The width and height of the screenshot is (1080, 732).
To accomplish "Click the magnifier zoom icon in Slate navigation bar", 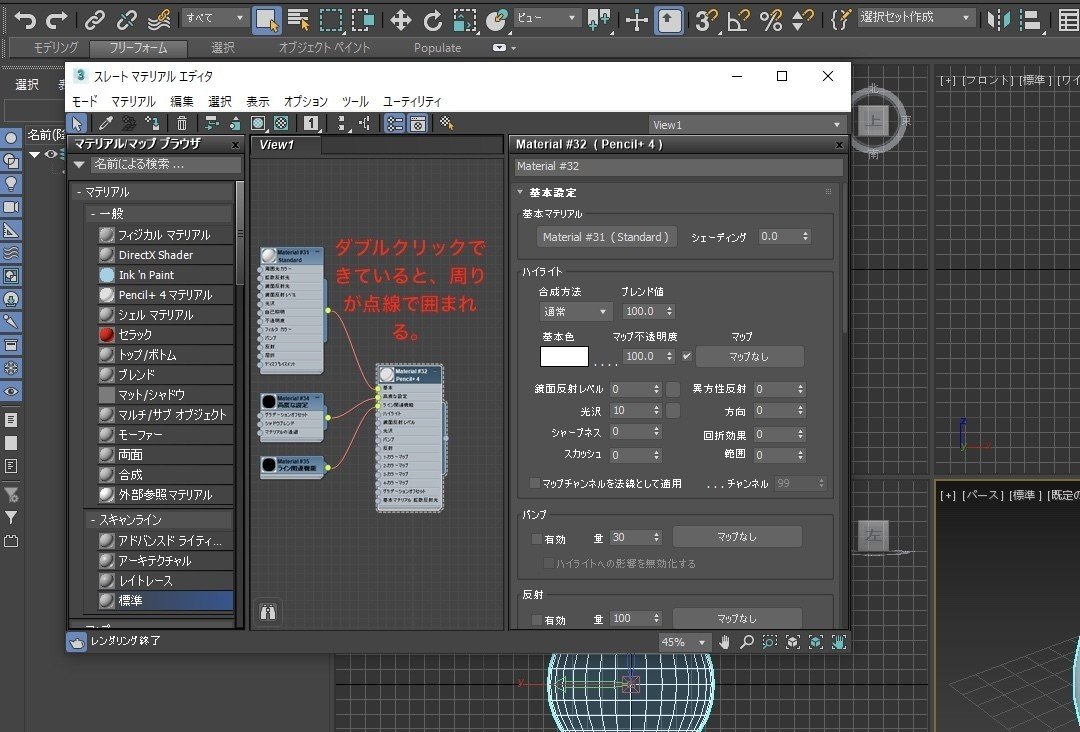I will (x=746, y=642).
